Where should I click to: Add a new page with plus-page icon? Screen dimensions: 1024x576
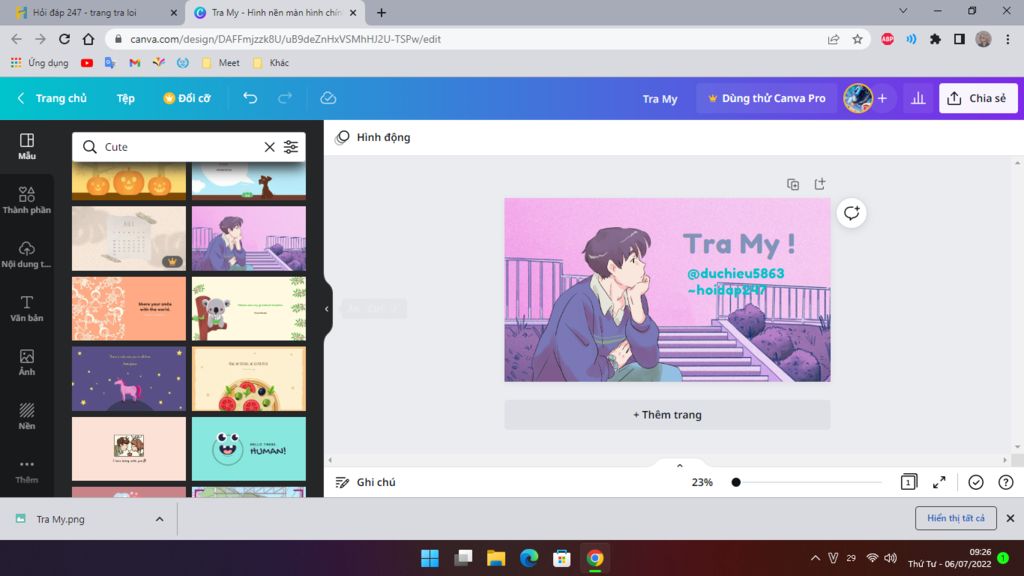click(820, 184)
